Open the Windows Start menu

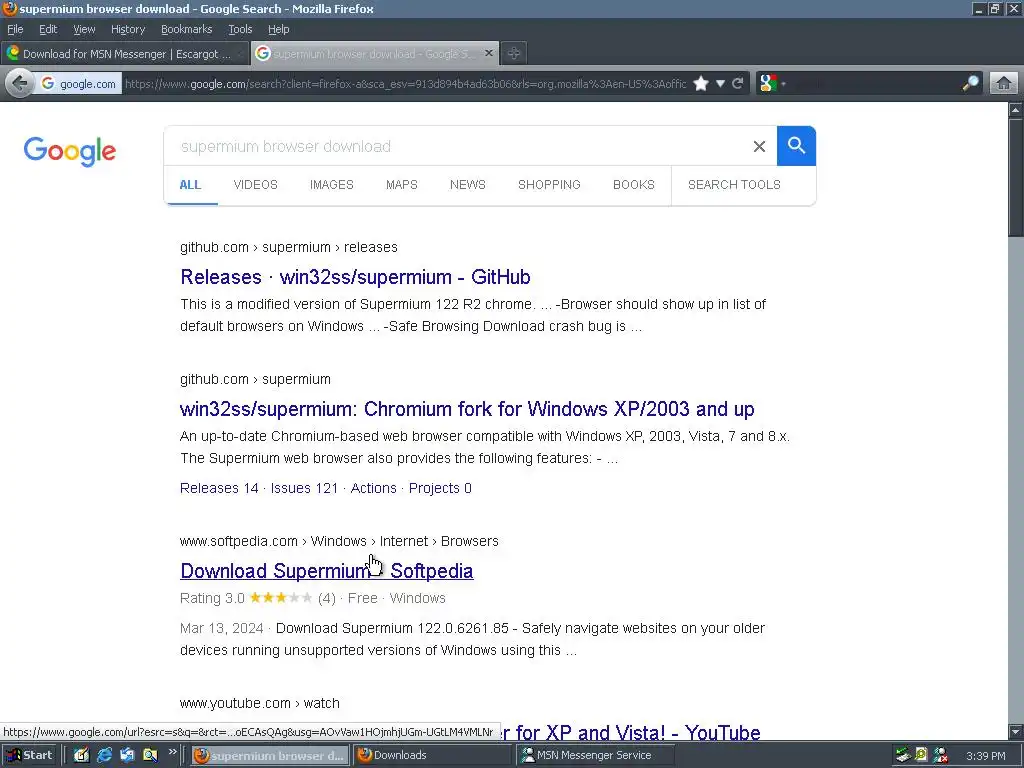[x=30, y=755]
